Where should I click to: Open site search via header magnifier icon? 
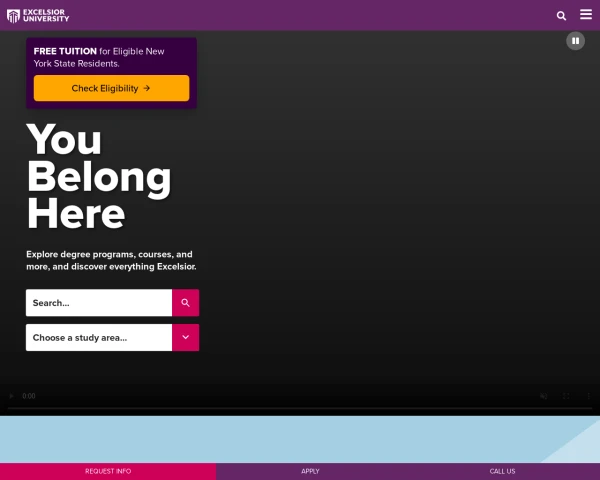click(561, 16)
